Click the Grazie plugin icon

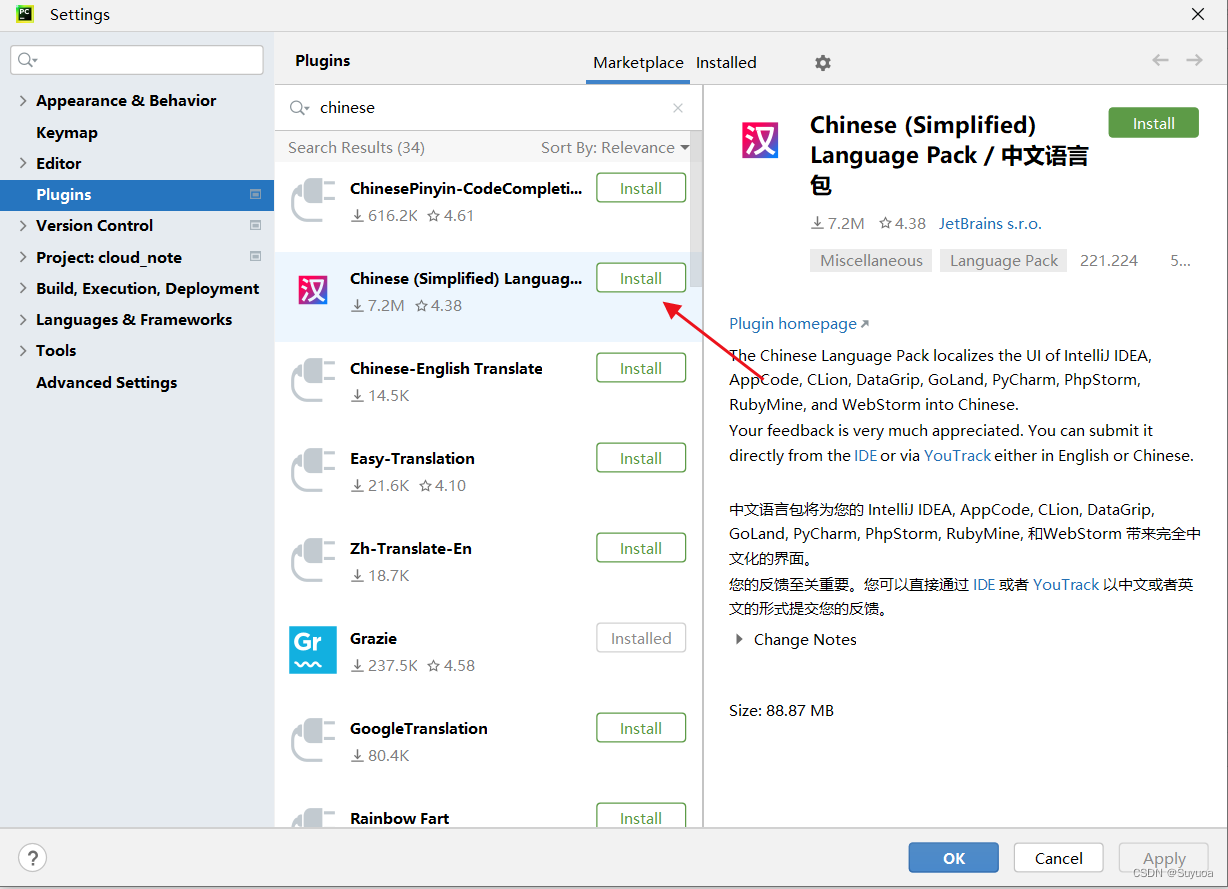[x=313, y=650]
